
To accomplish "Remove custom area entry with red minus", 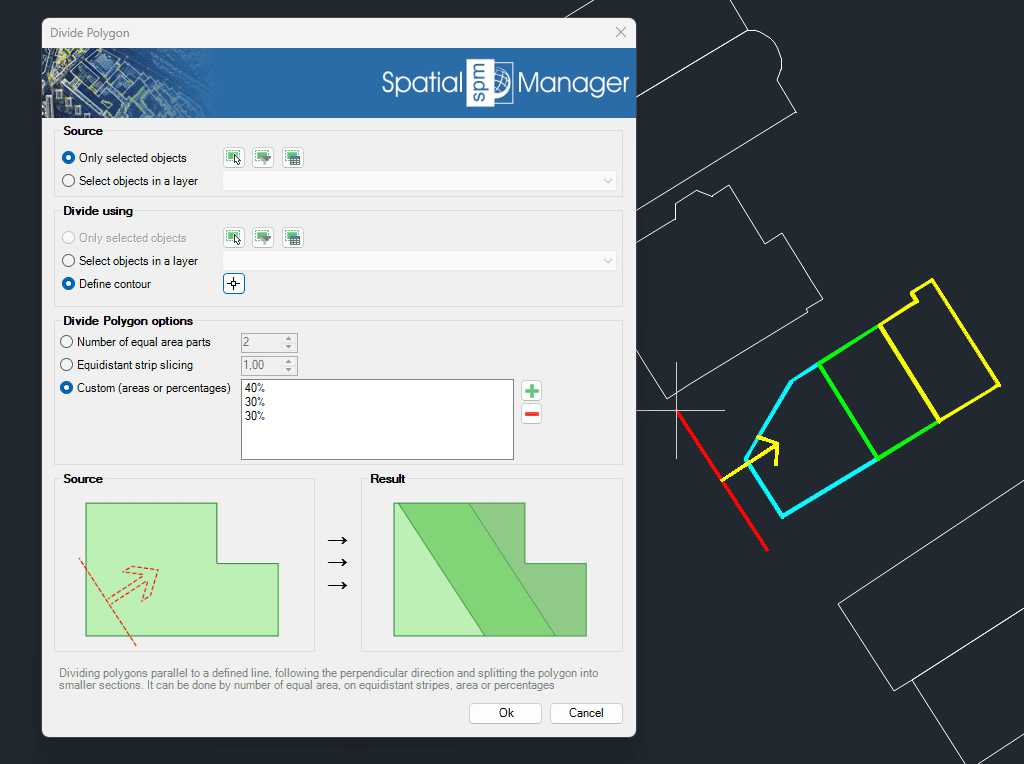I will pos(532,414).
